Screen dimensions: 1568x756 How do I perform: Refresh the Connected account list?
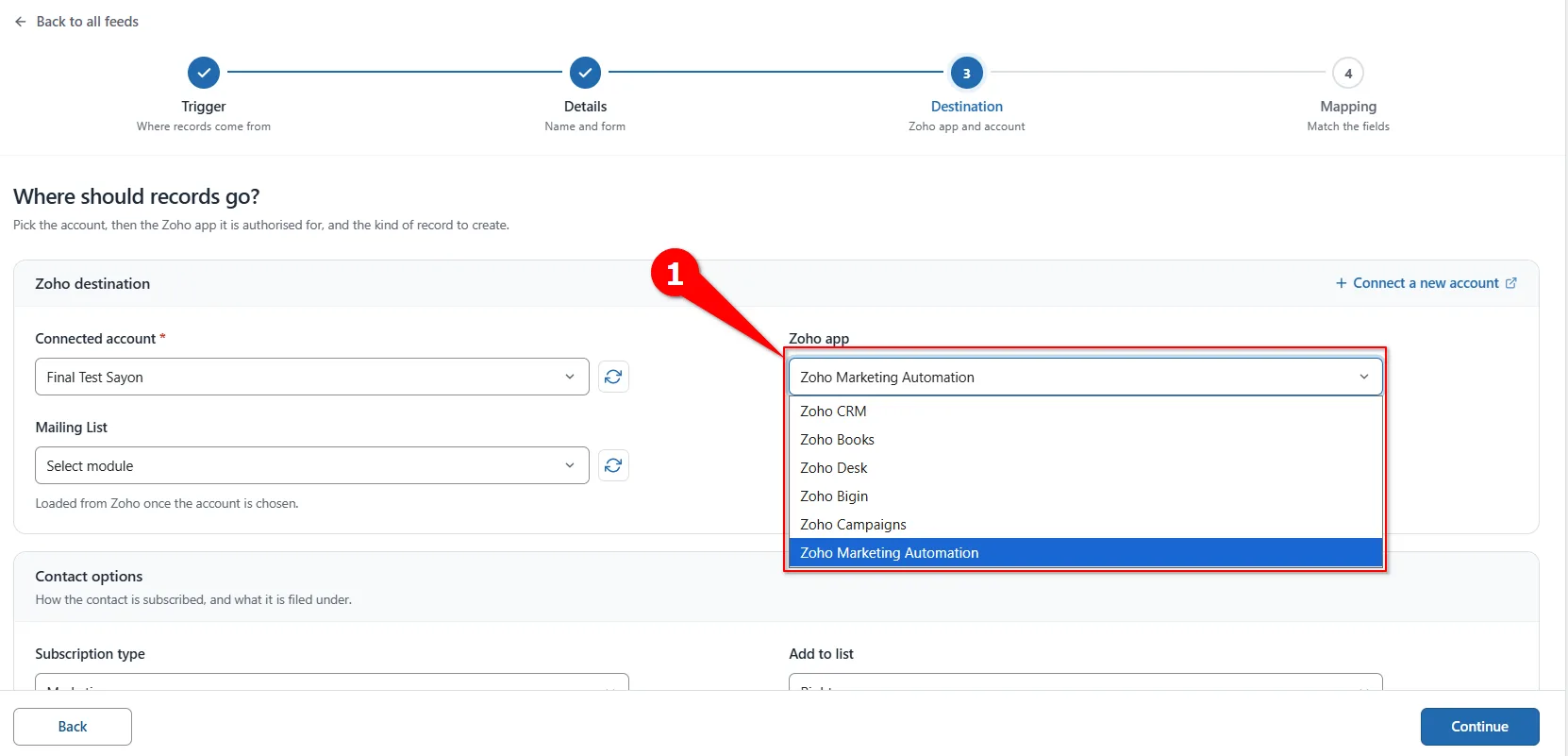613,377
